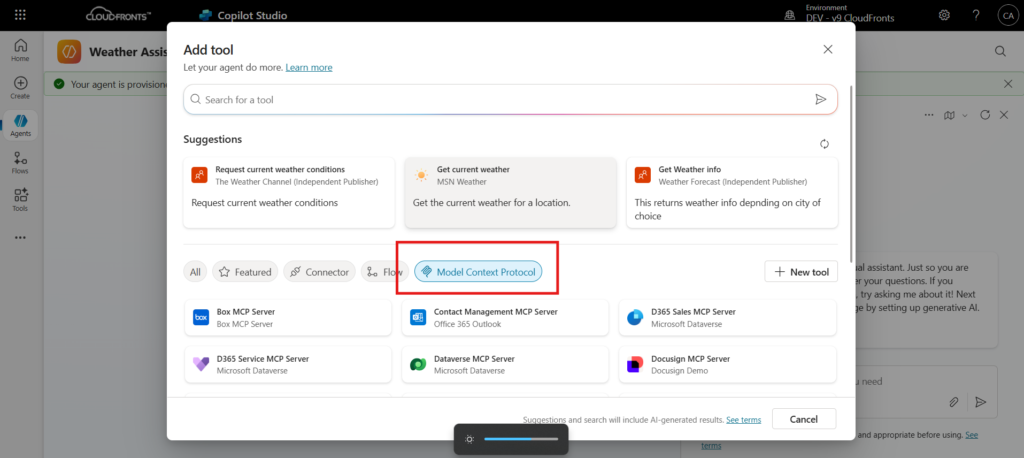Click the Suggestions heading text
Viewport: 1024px width, 458px height.
pyautogui.click(x=213, y=139)
